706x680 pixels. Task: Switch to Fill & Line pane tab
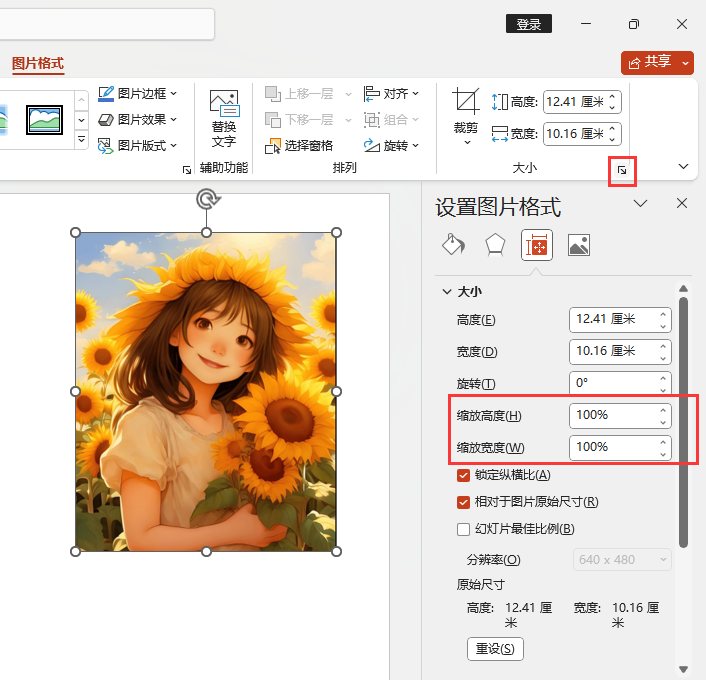point(453,245)
